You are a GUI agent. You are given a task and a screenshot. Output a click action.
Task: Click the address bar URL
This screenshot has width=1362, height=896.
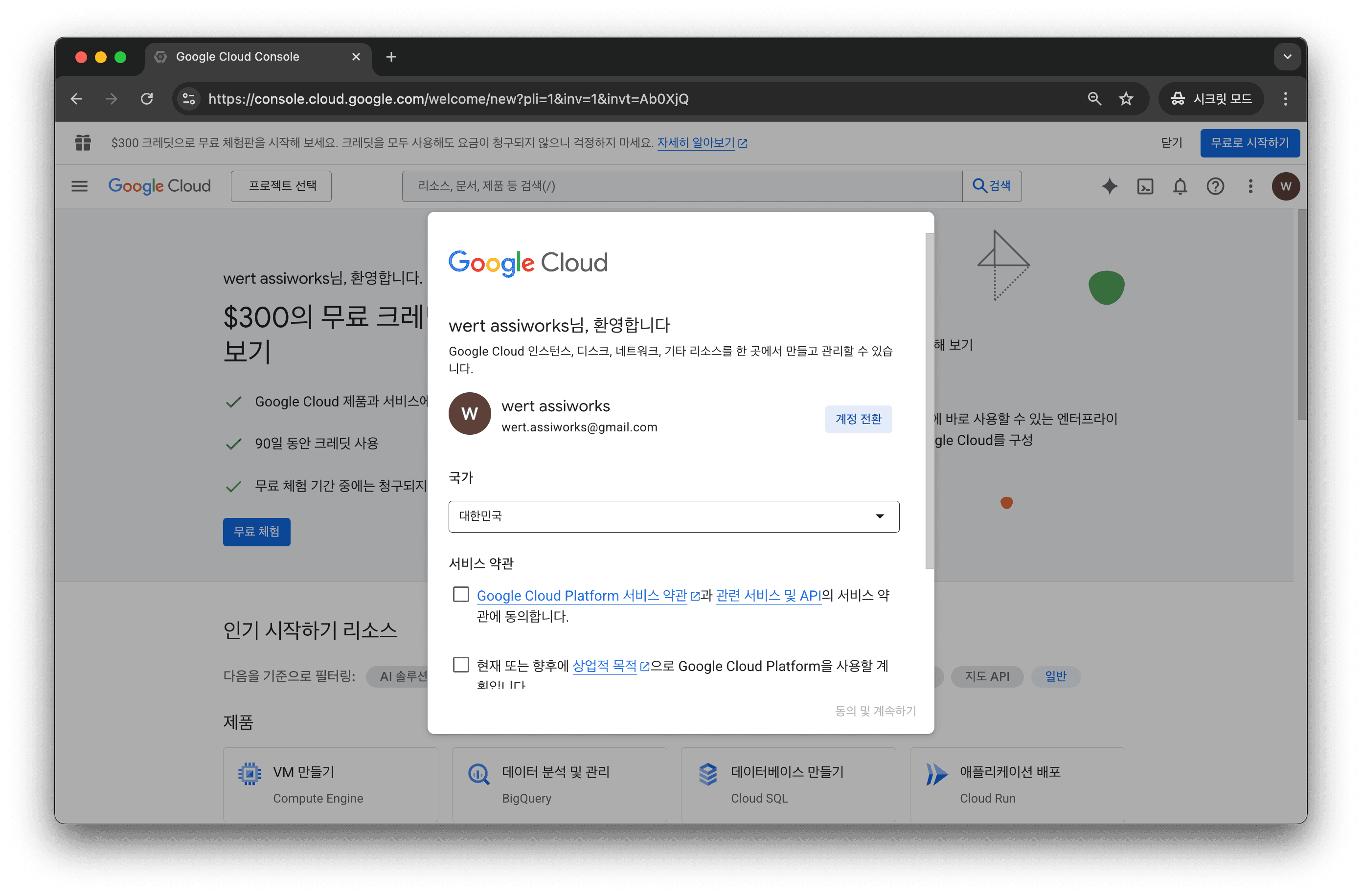[x=448, y=99]
